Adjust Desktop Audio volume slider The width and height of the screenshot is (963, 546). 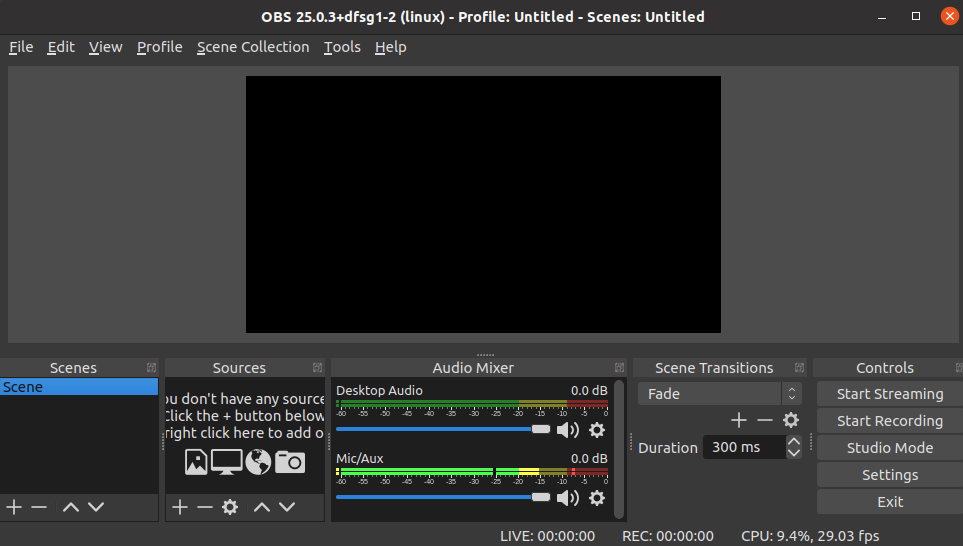pyautogui.click(x=443, y=429)
